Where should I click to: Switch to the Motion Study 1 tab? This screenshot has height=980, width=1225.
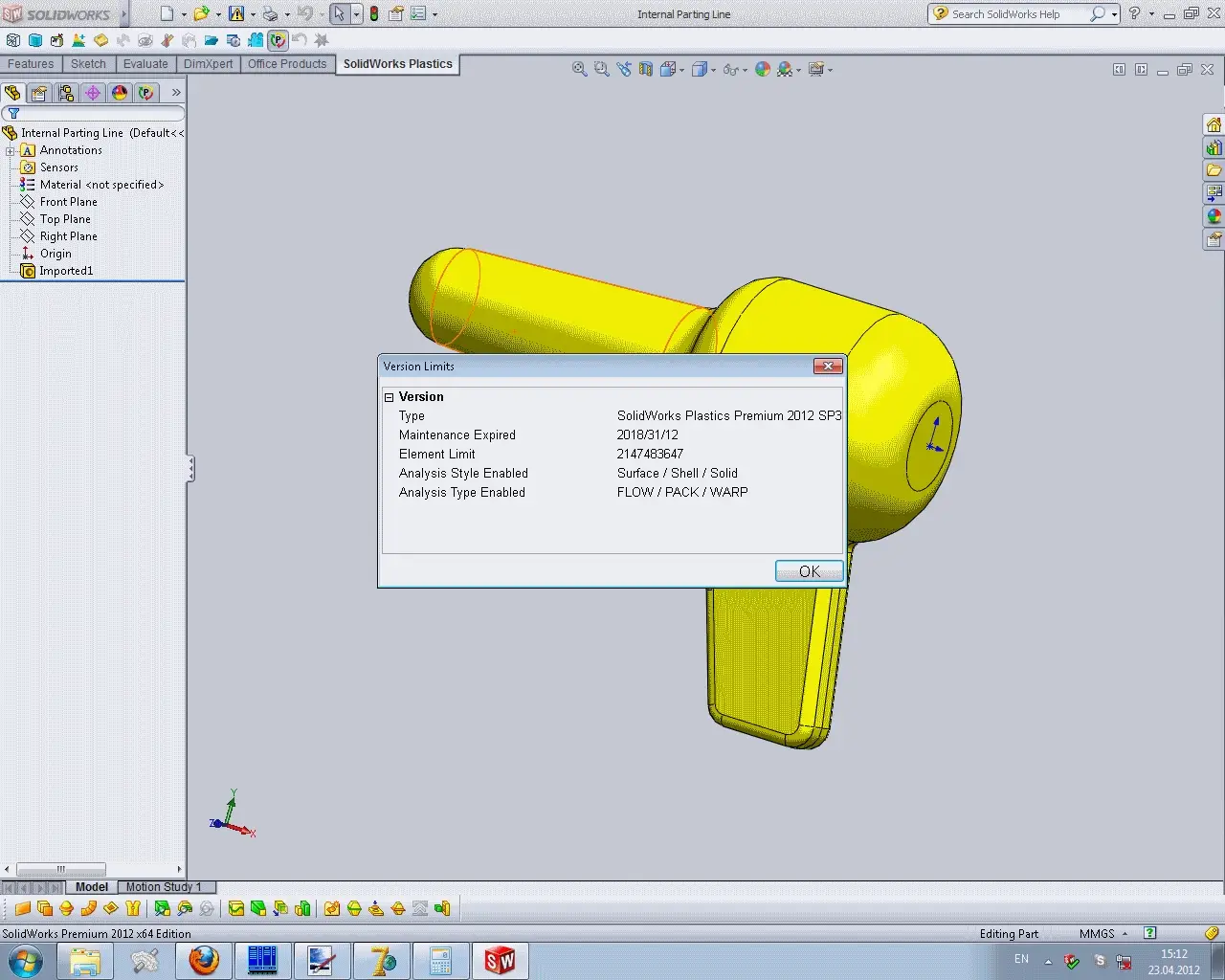[164, 887]
